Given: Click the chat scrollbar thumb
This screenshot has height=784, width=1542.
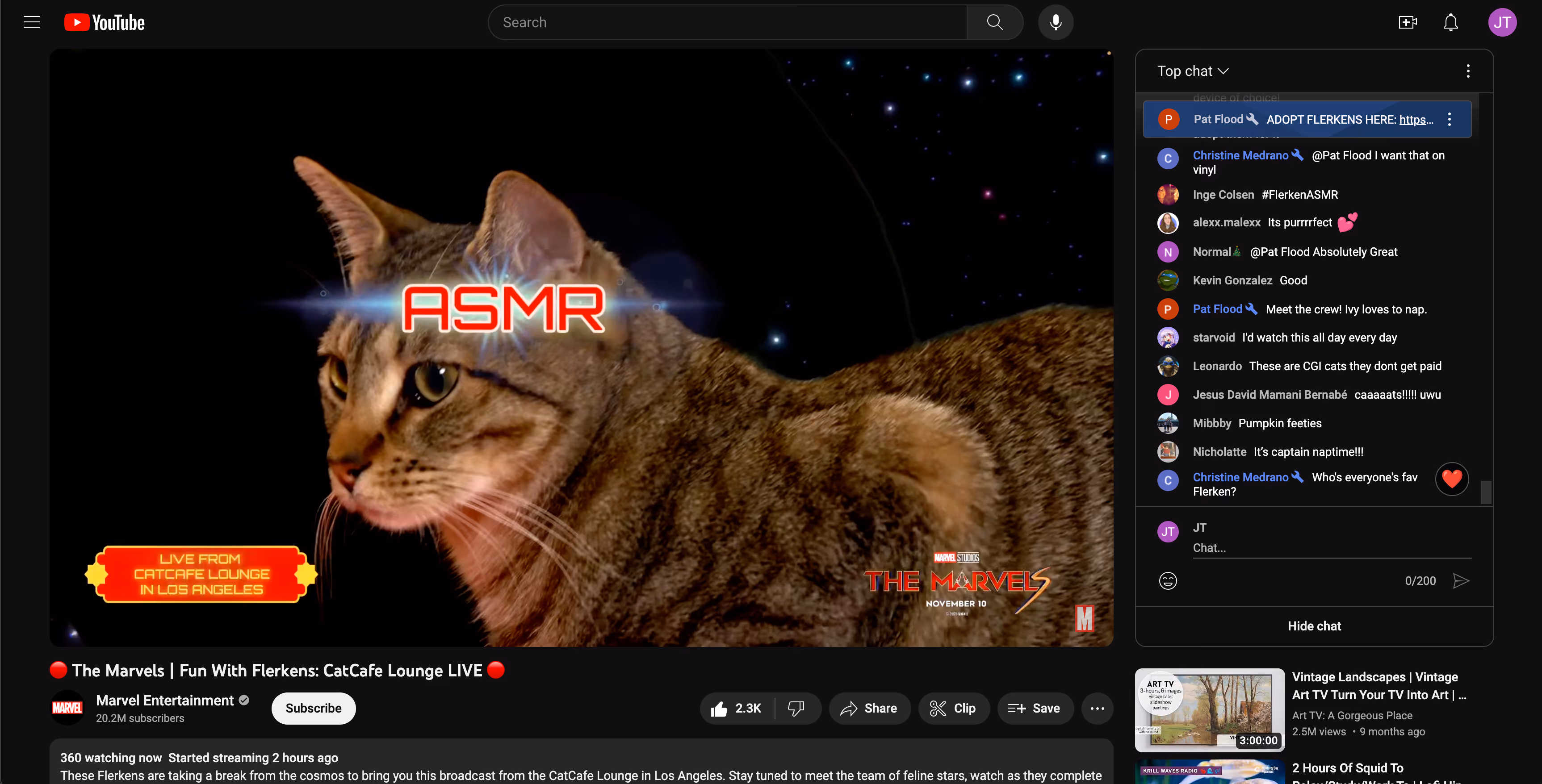Looking at the screenshot, I should tap(1486, 492).
